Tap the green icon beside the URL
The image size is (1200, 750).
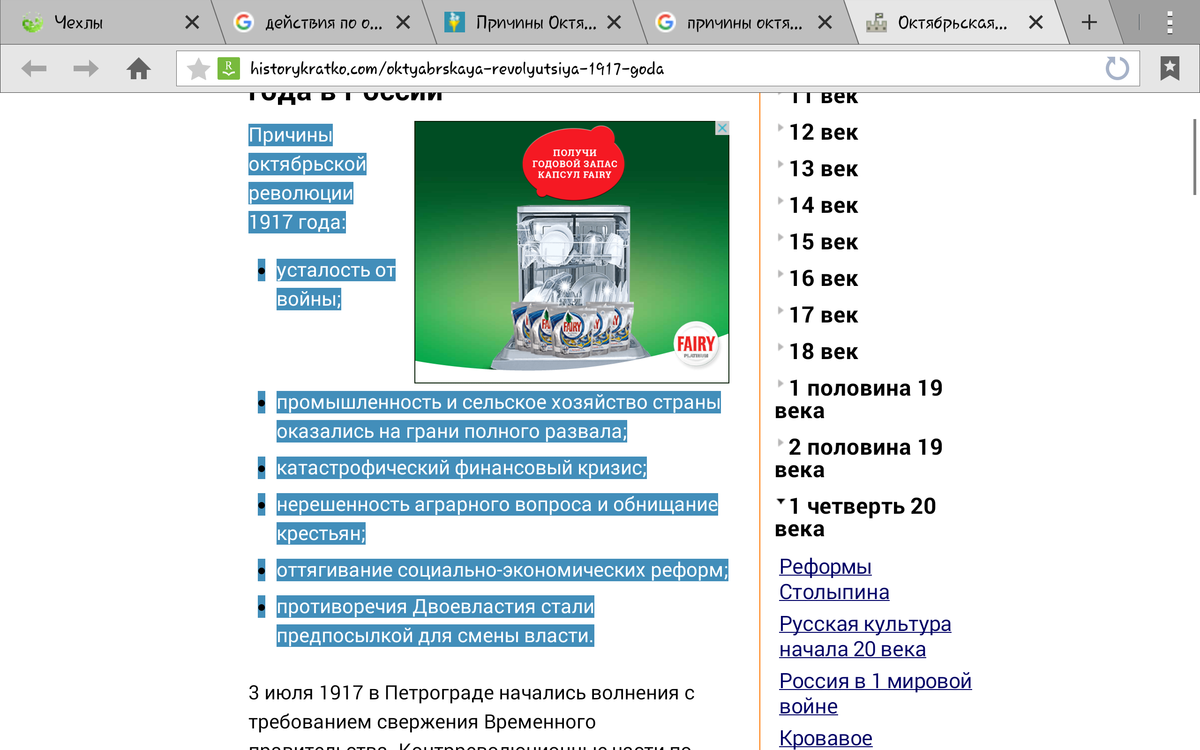[x=229, y=68]
